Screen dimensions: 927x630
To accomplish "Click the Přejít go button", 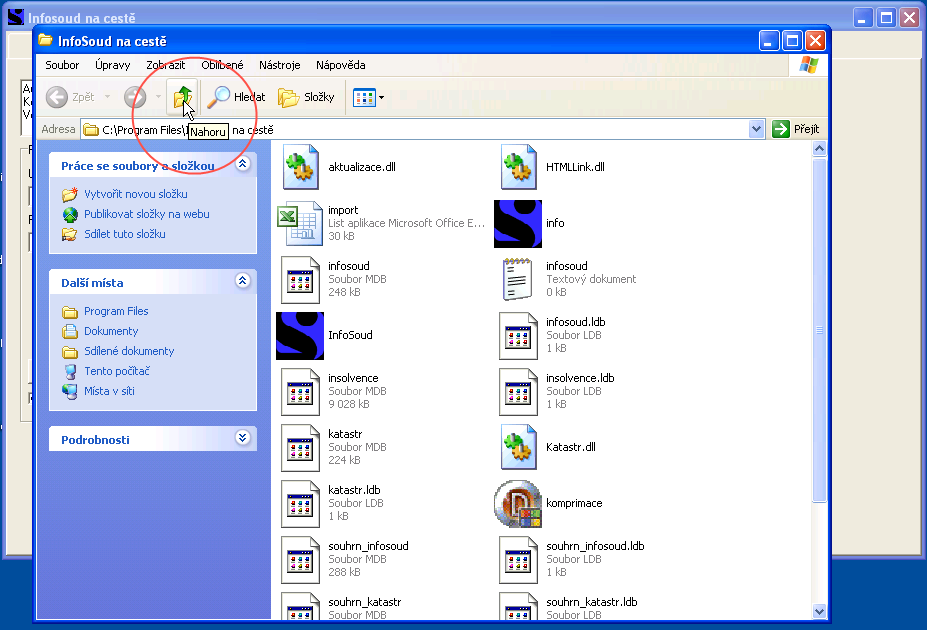I will (x=796, y=129).
